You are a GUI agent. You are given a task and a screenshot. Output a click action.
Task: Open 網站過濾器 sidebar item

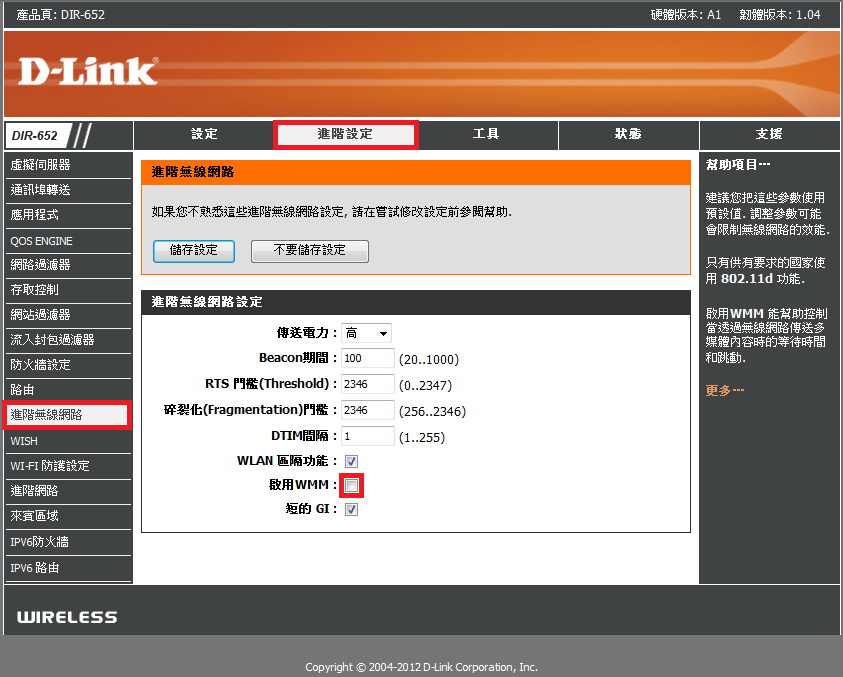[68, 315]
